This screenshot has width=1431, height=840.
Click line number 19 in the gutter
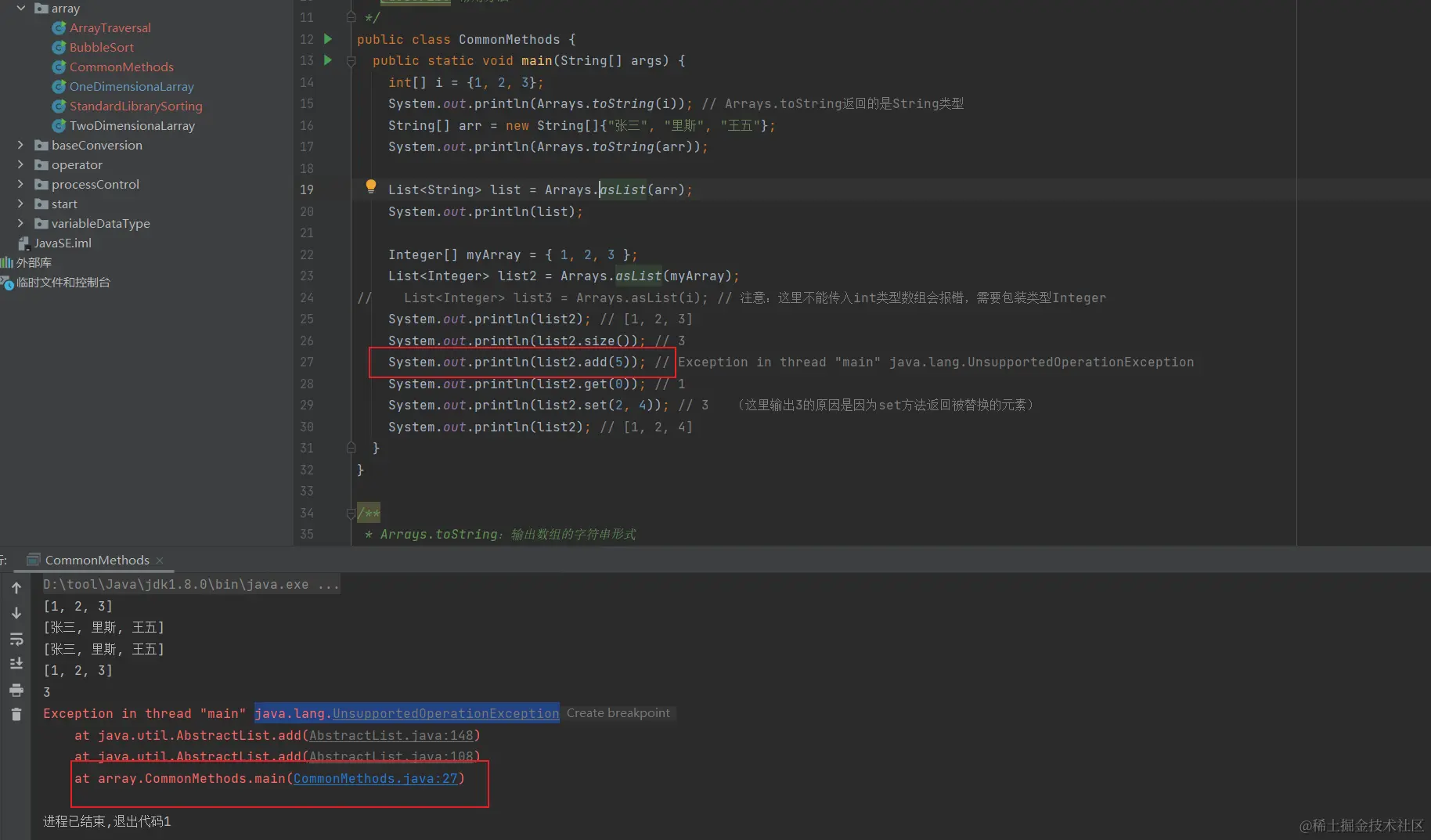307,190
